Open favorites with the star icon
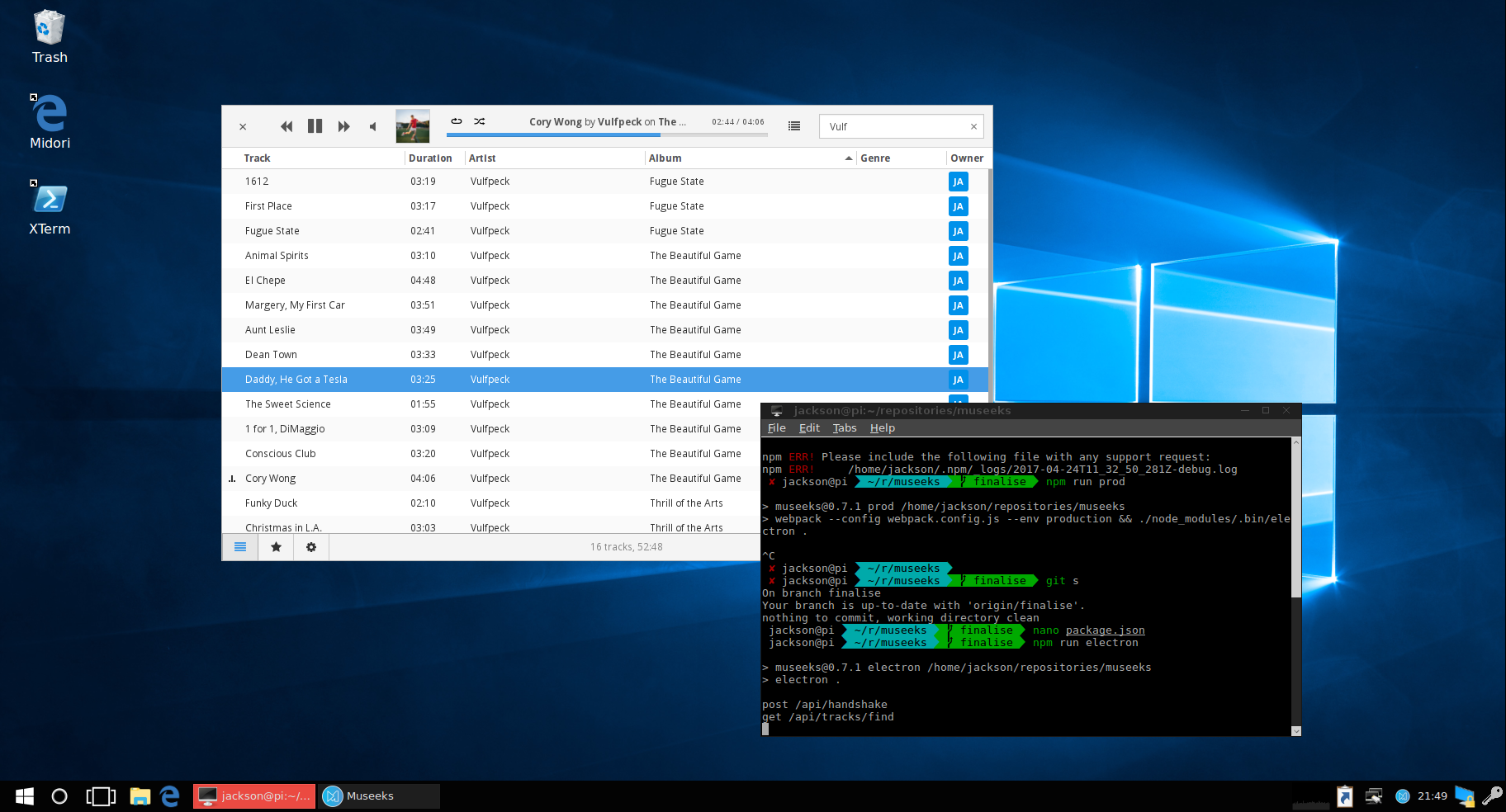 (x=277, y=547)
